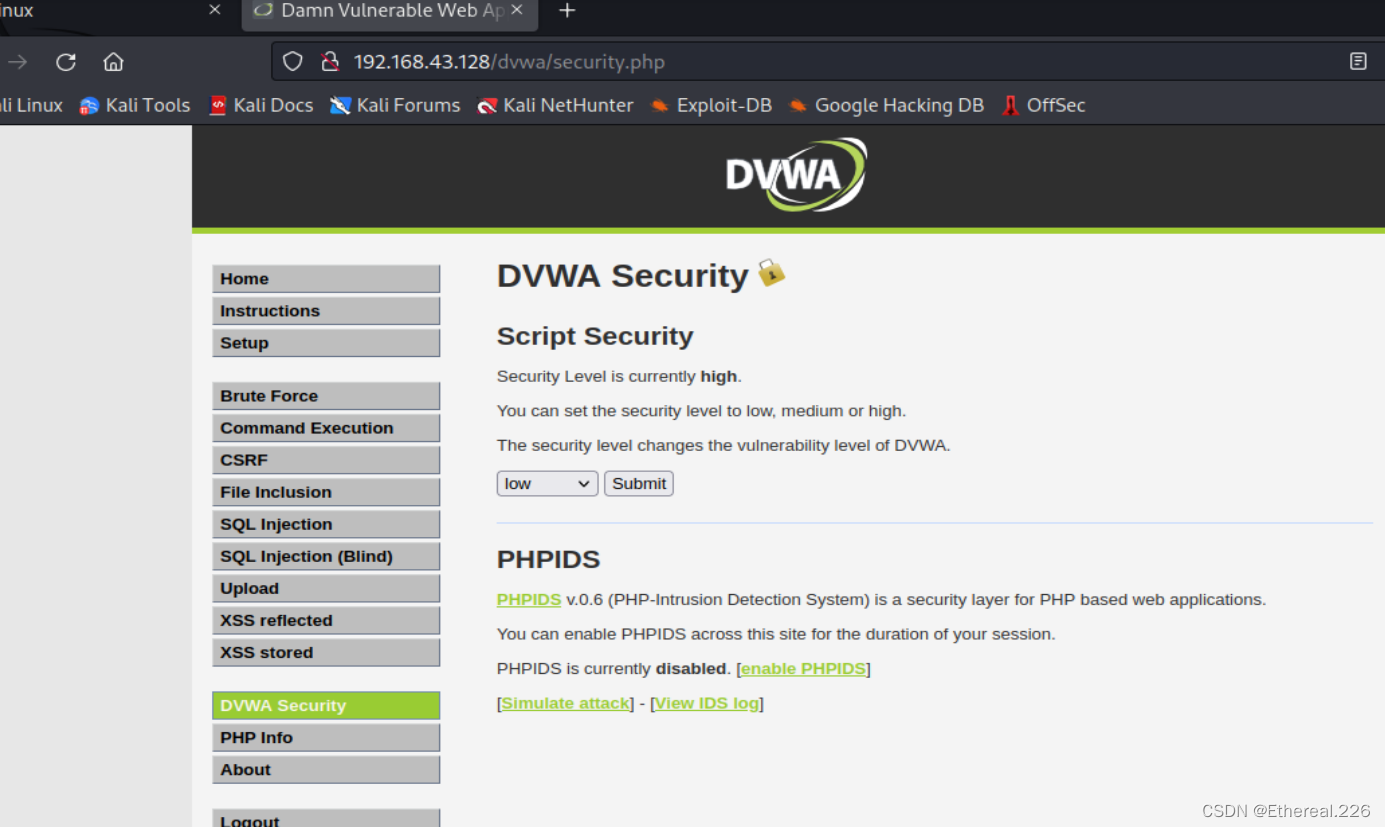Open Kali Docs bookmark
This screenshot has height=827, width=1385.
(261, 105)
